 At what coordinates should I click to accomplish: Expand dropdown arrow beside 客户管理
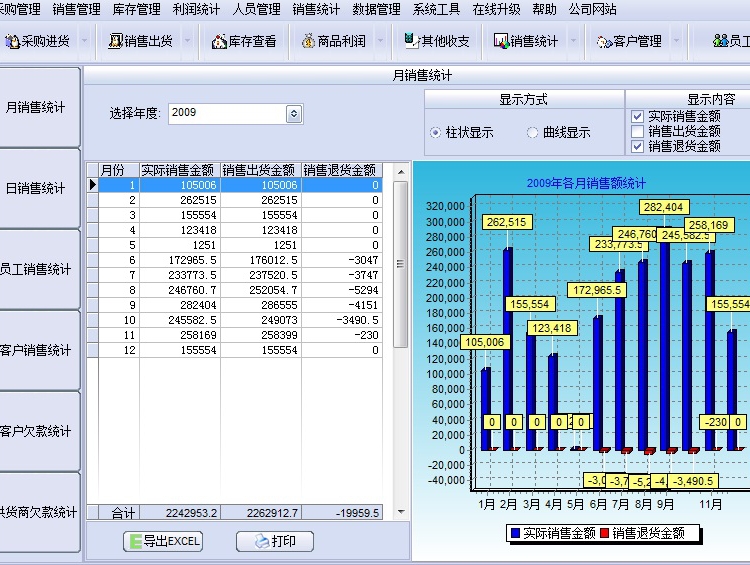[676, 41]
